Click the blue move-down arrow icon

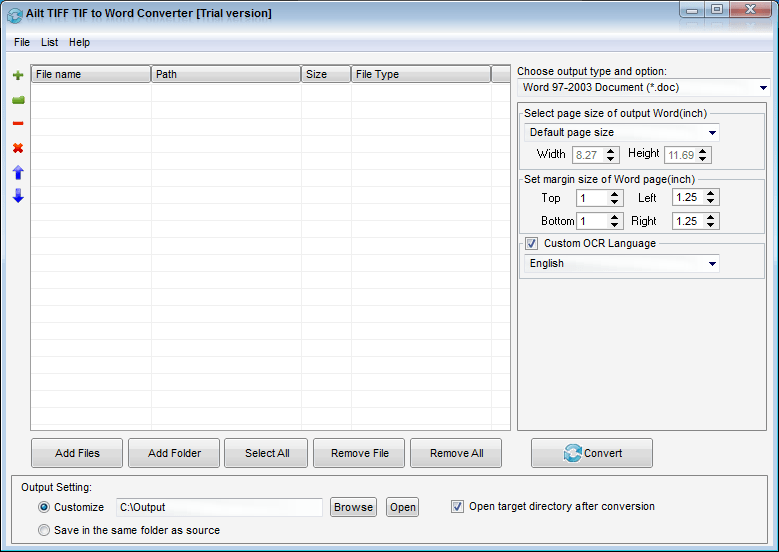point(18,196)
